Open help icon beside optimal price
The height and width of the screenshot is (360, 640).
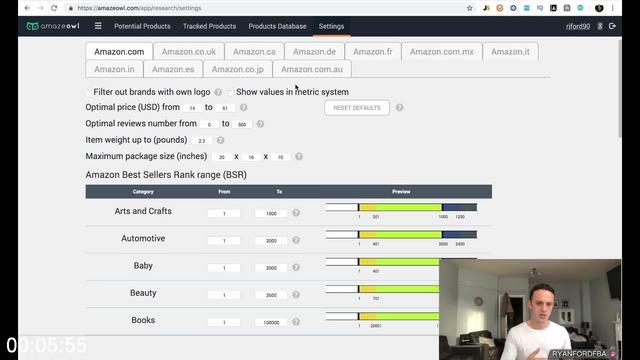pyautogui.click(x=244, y=107)
